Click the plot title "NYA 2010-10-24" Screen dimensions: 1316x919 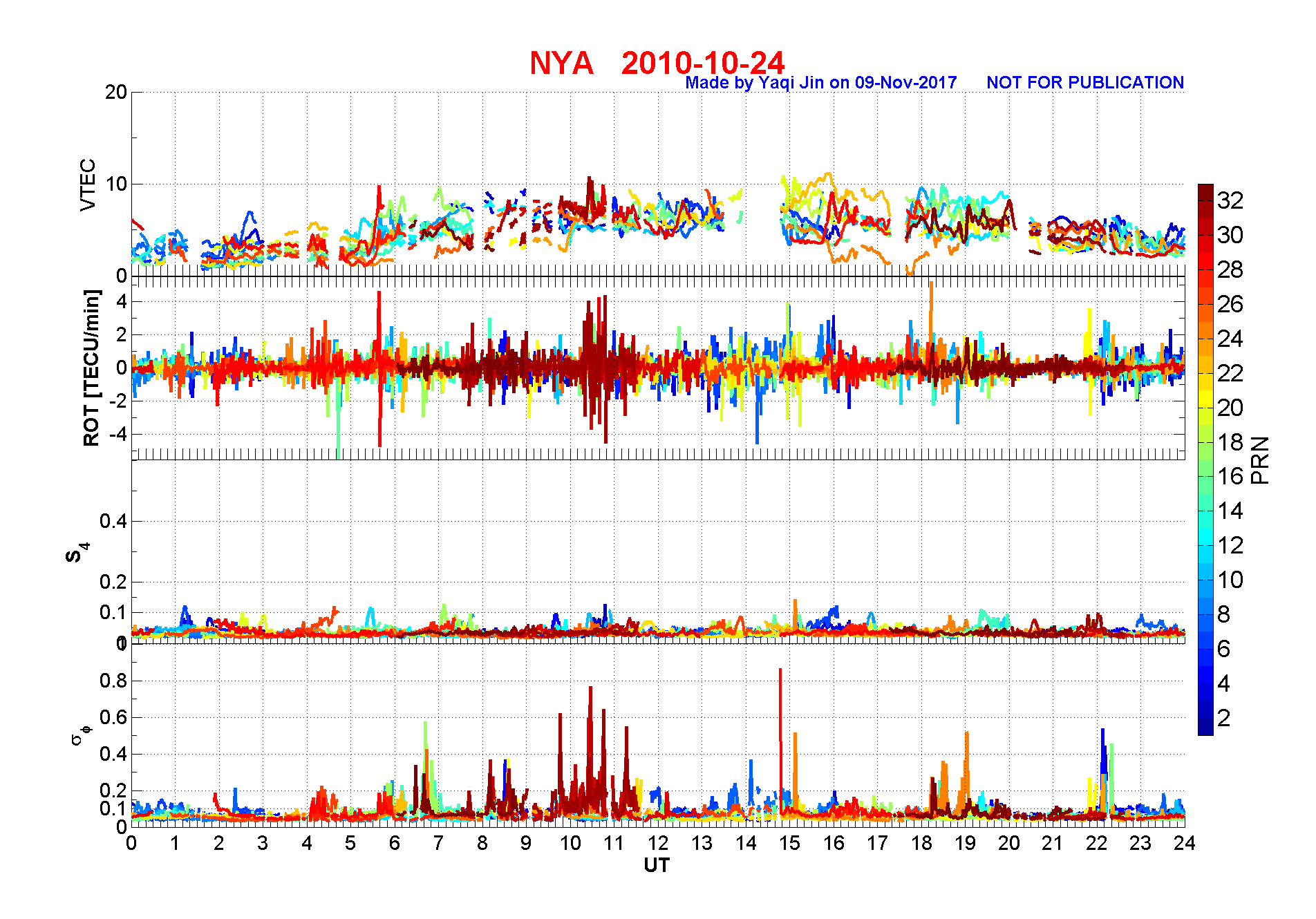(657, 63)
